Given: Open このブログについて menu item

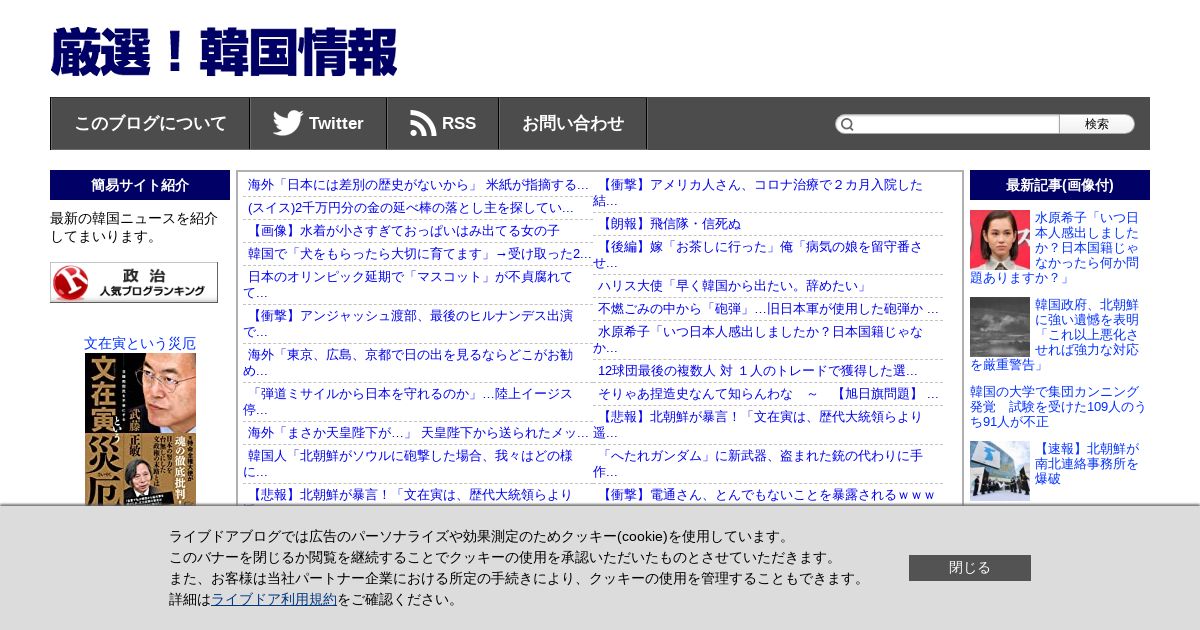Looking at the screenshot, I should pos(150,123).
